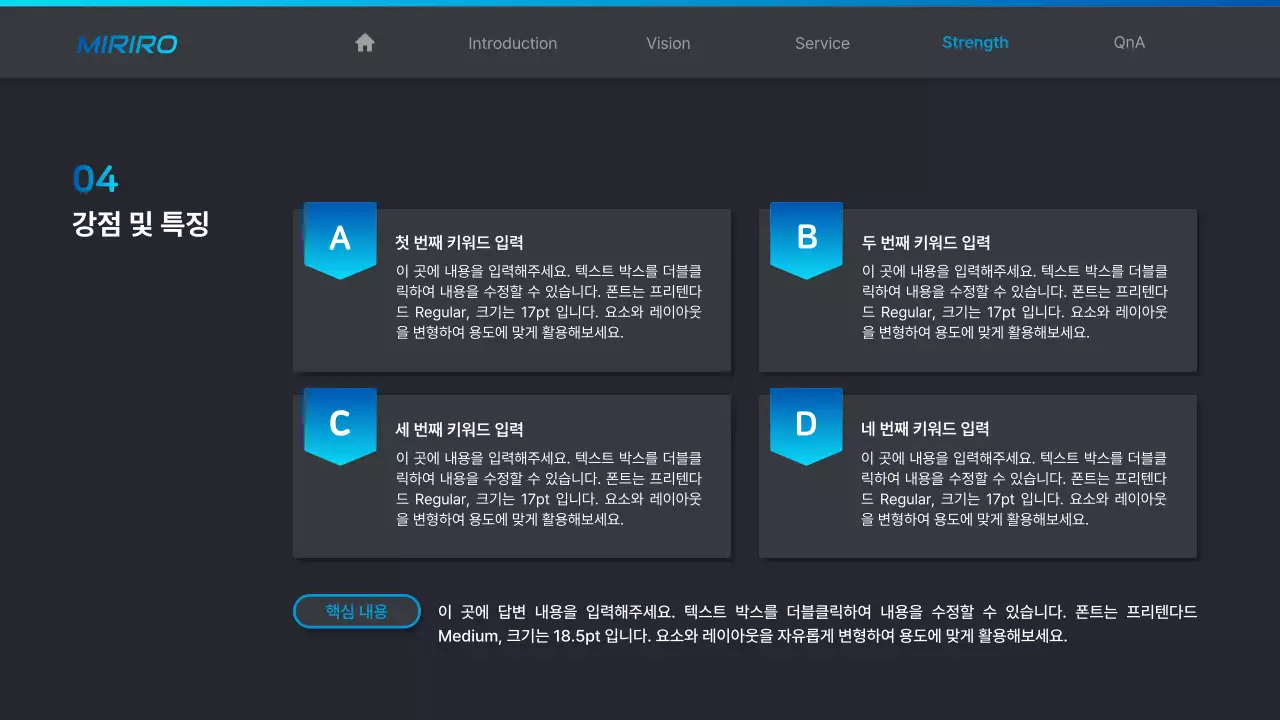The width and height of the screenshot is (1280, 720).
Task: Click the 핵심 내용 pill button
Action: (356, 611)
